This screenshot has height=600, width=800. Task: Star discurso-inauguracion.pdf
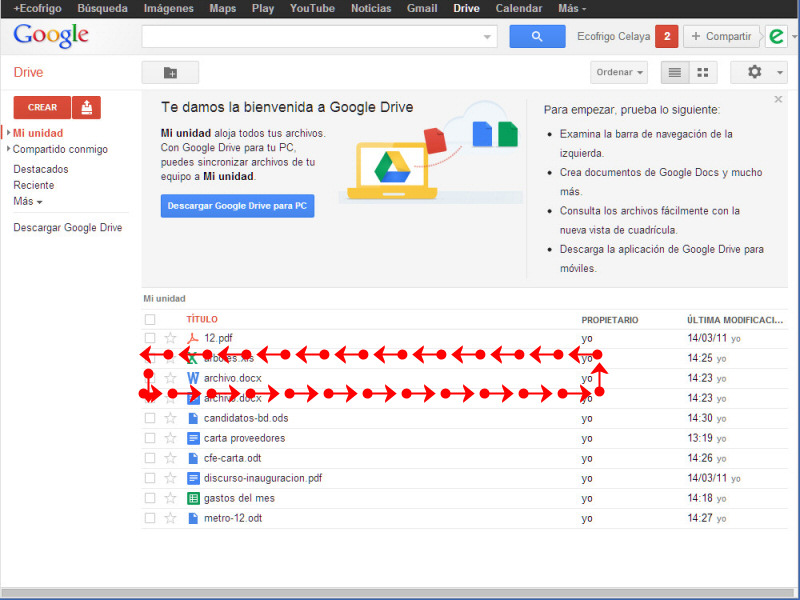coord(170,478)
